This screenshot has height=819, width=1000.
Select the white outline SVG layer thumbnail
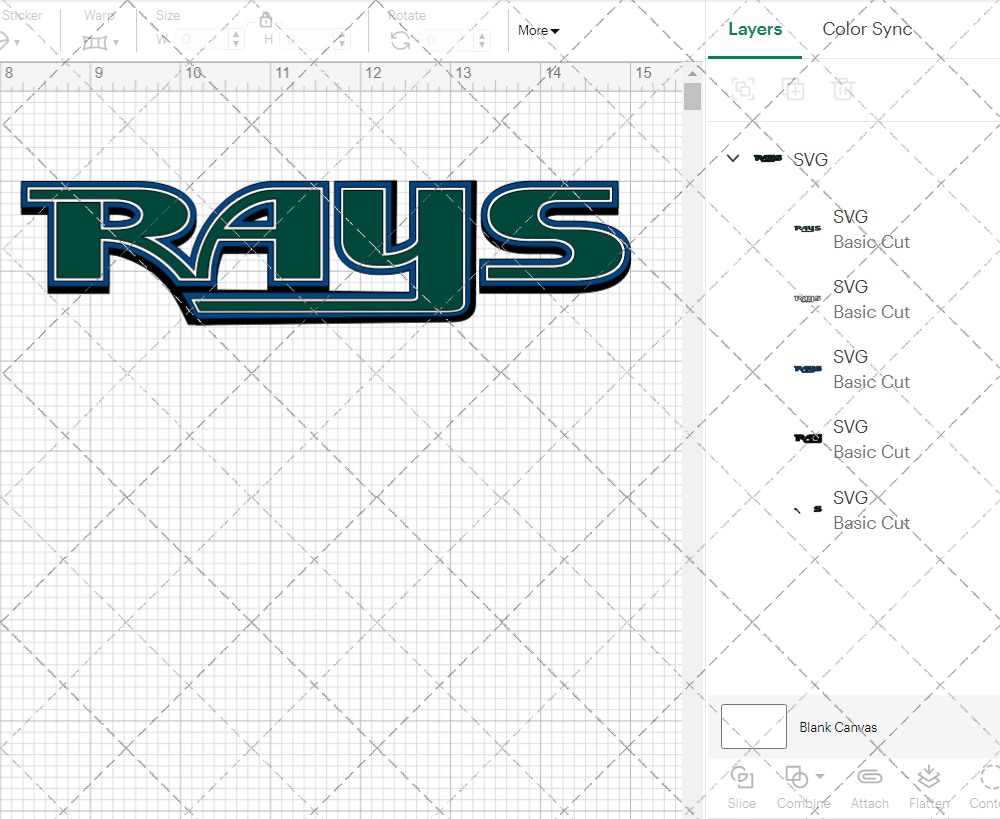coord(807,299)
